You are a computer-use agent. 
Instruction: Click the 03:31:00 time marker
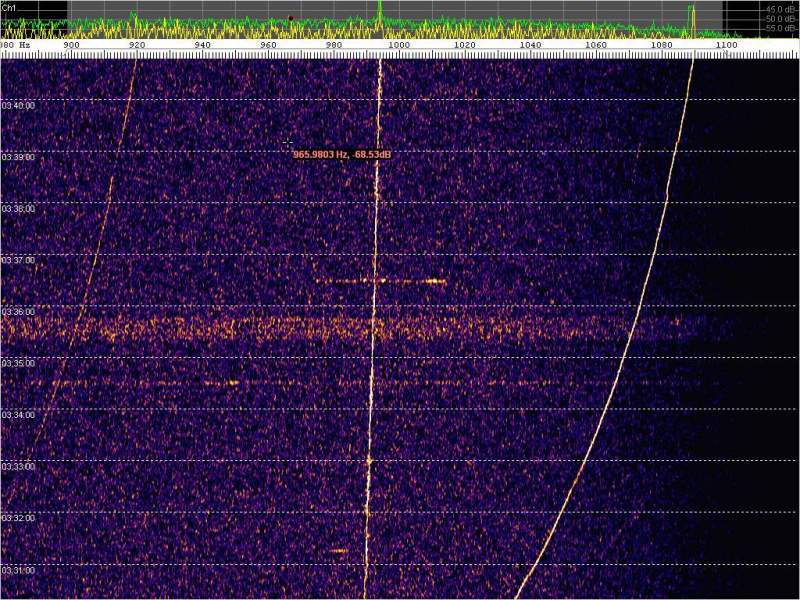[x=19, y=570]
